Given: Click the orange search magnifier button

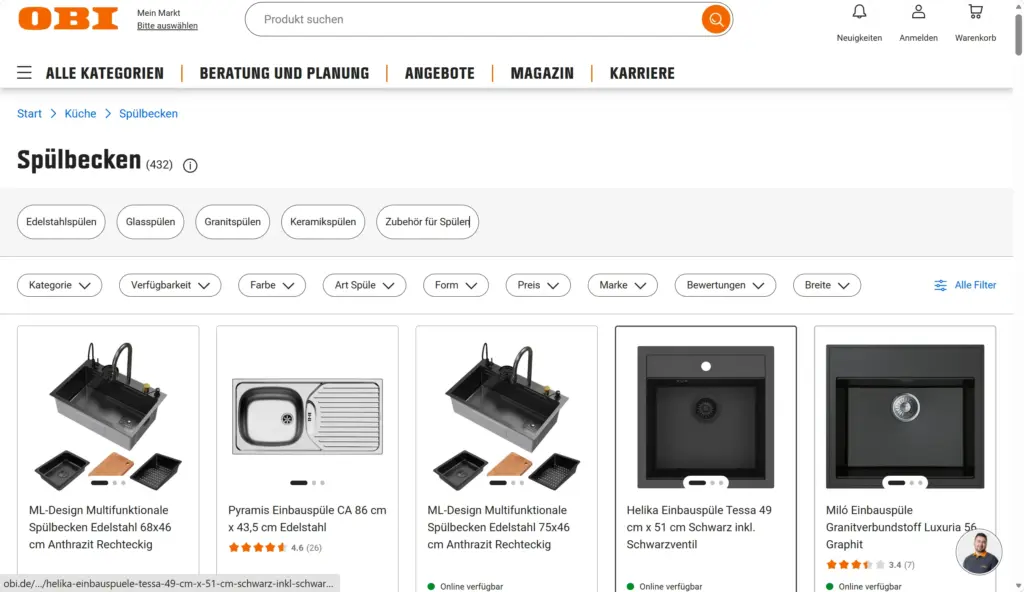Looking at the screenshot, I should (716, 20).
